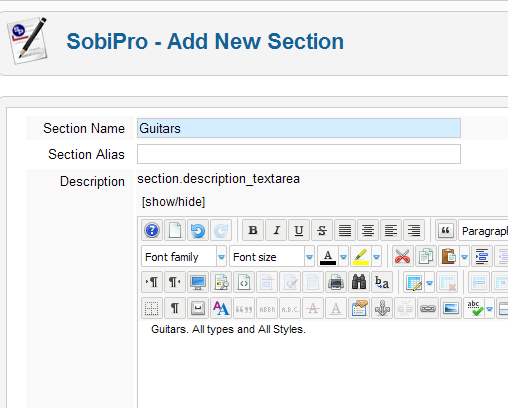508x408 pixels.
Task: Click the editor help question mark icon
Action: tap(152, 230)
